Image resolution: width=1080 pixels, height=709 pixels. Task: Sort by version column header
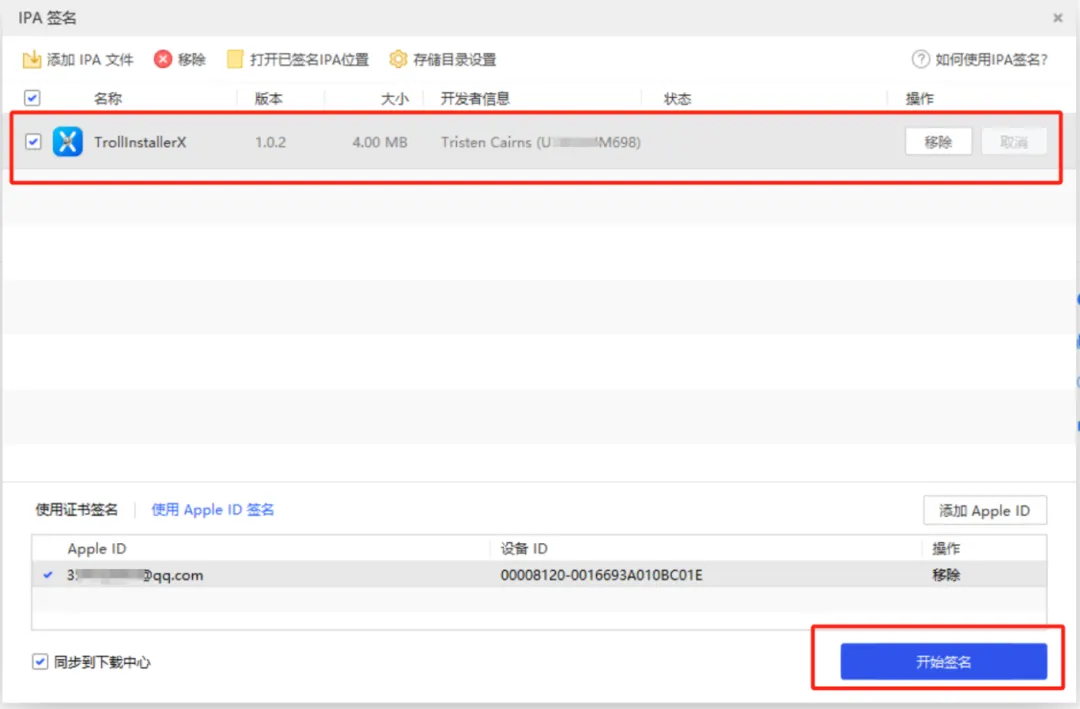point(269,99)
